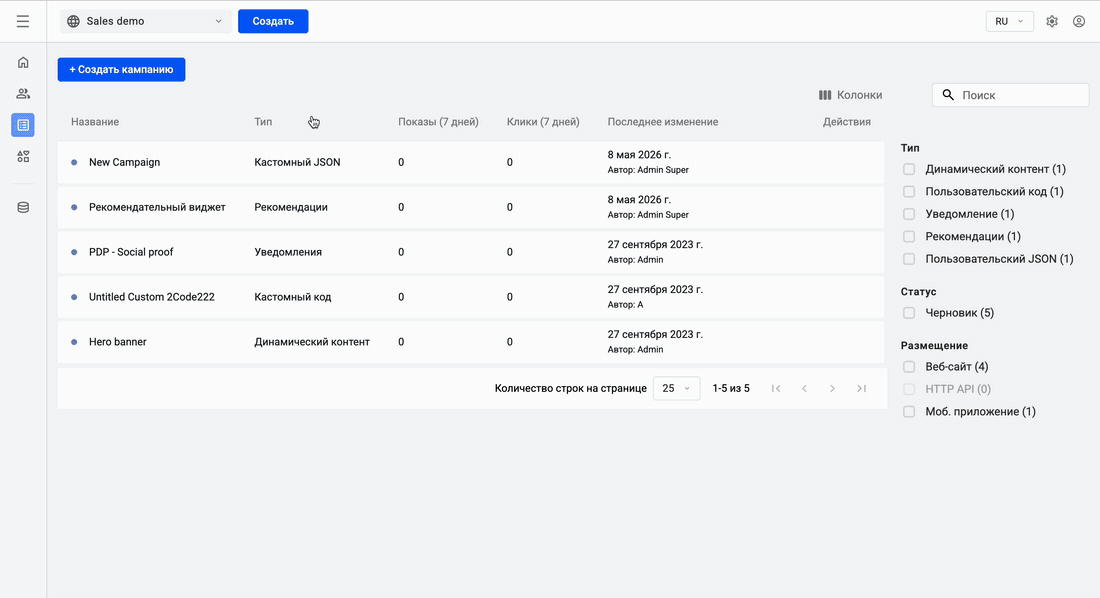
Task: Click Динамический контент type cell
Action: (312, 342)
